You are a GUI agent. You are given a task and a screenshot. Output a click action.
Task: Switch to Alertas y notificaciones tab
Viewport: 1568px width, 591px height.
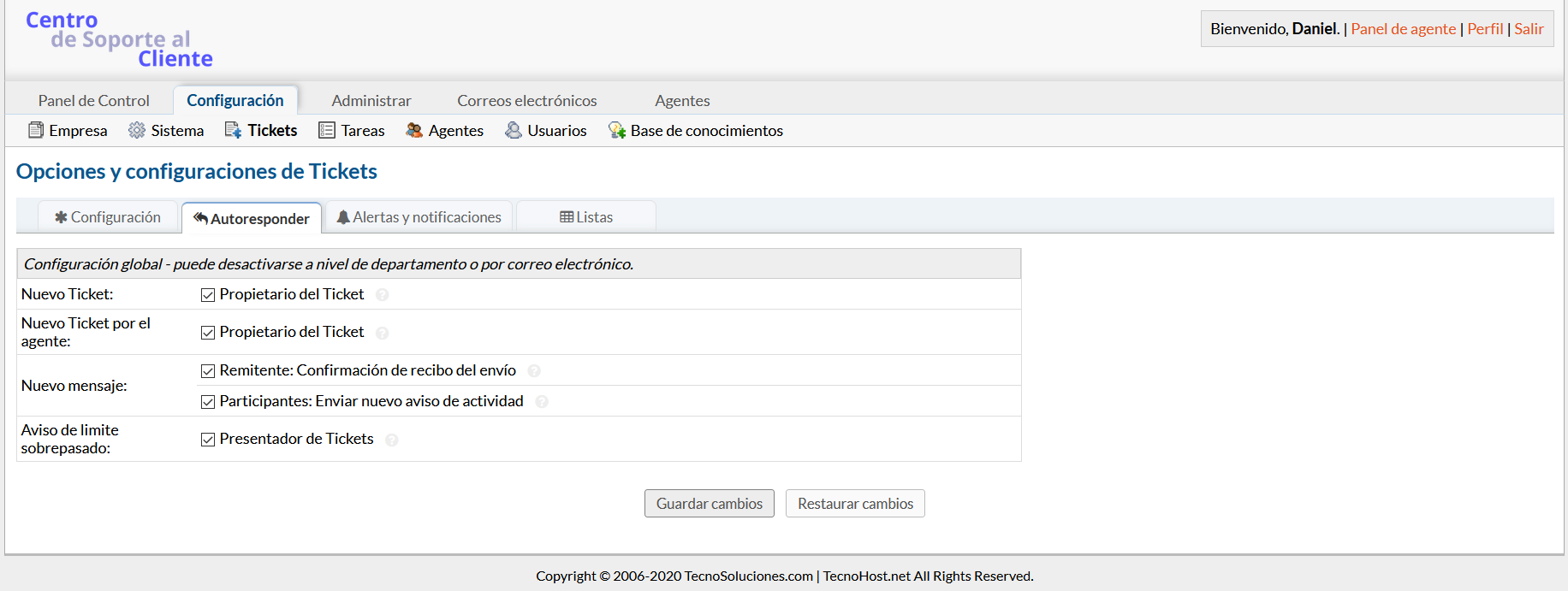coord(419,217)
